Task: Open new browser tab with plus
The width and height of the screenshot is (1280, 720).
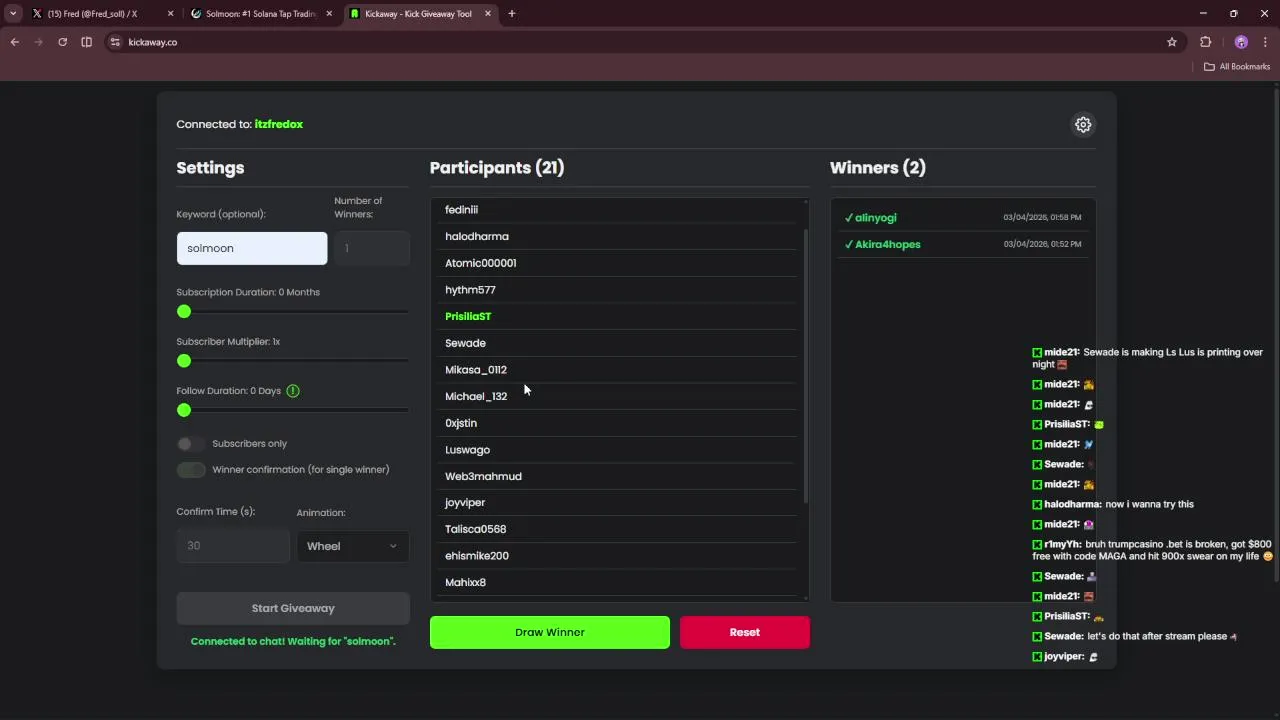Action: tap(512, 14)
